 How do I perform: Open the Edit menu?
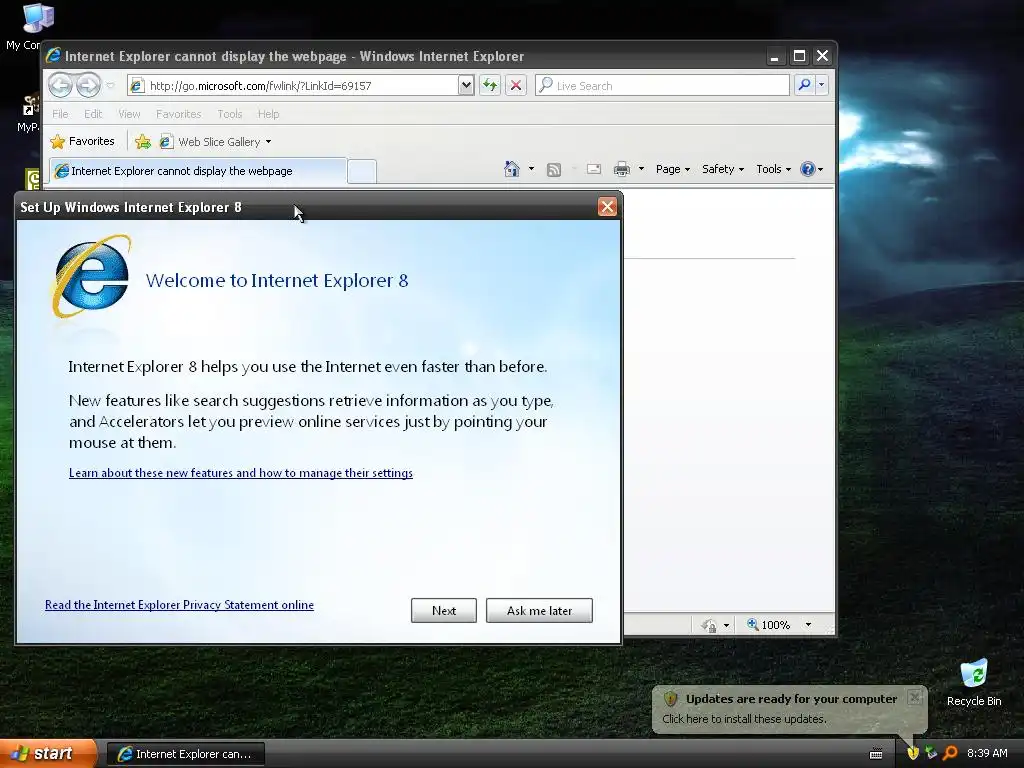pyautogui.click(x=93, y=114)
